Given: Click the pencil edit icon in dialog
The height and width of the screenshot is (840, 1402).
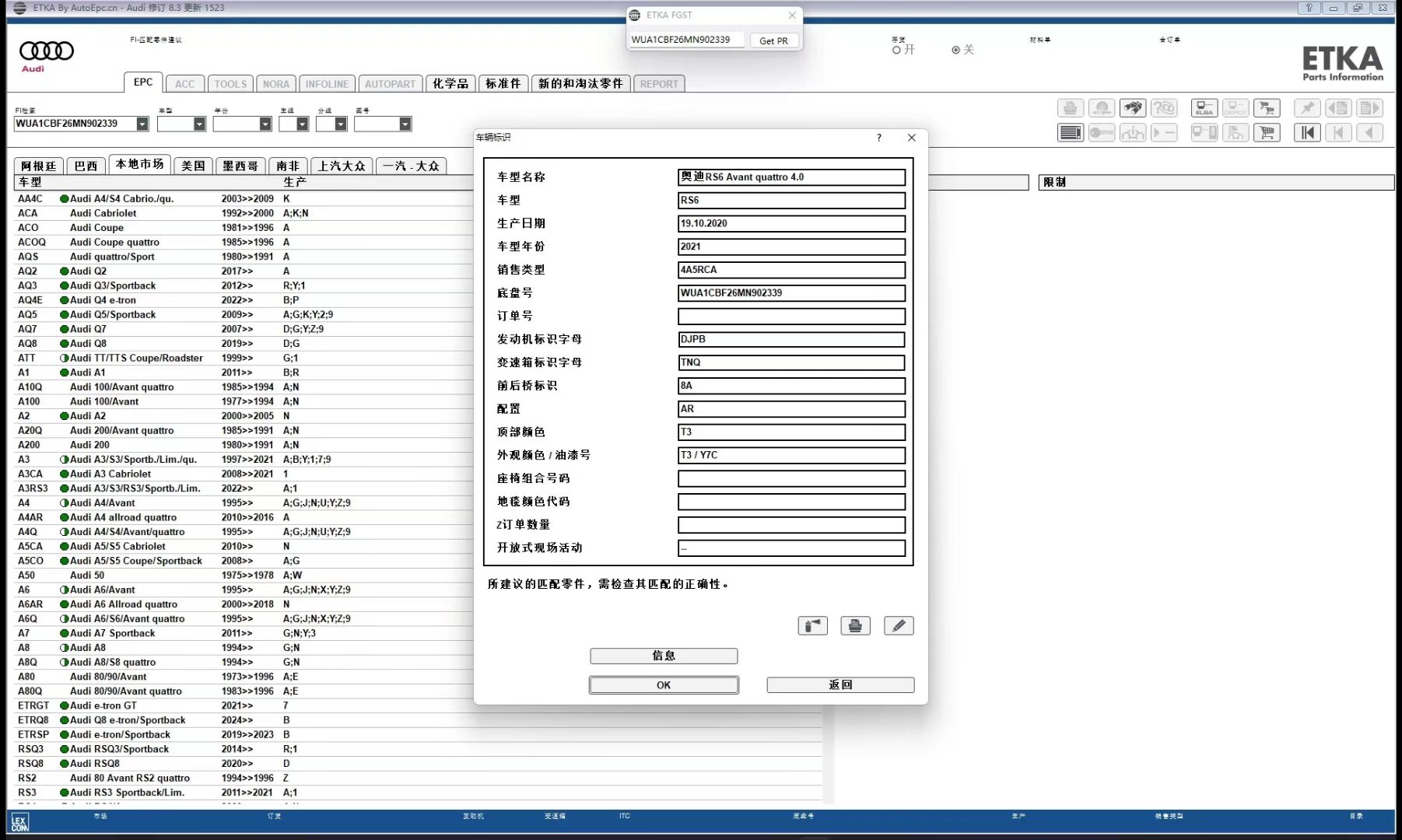Looking at the screenshot, I should point(899,625).
